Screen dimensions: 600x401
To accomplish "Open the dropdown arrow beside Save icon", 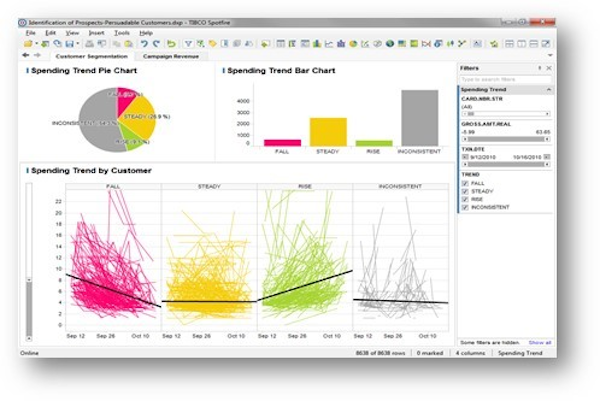I will [77, 44].
